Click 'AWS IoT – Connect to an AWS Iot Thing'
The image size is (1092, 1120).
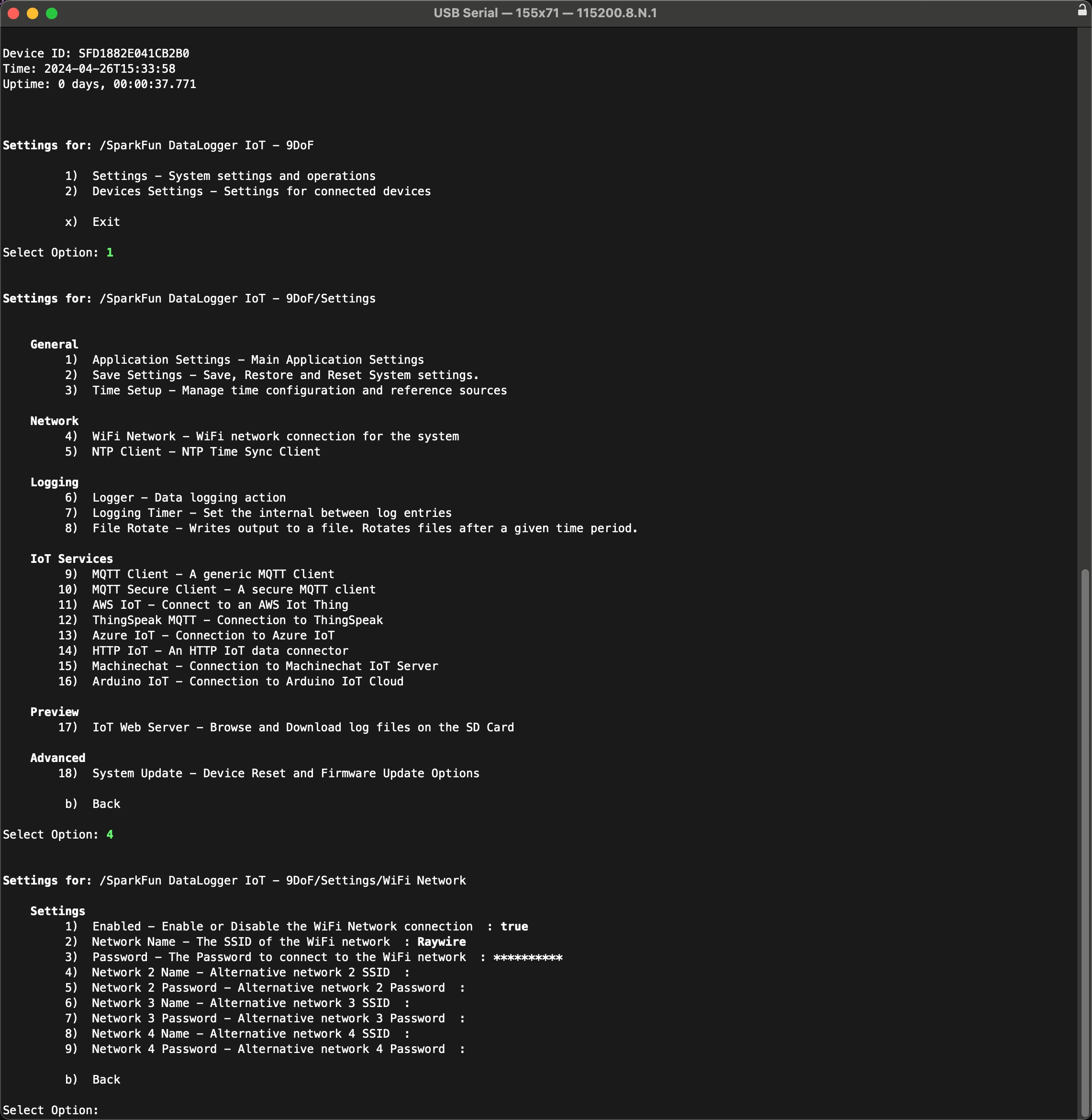[x=203, y=605]
